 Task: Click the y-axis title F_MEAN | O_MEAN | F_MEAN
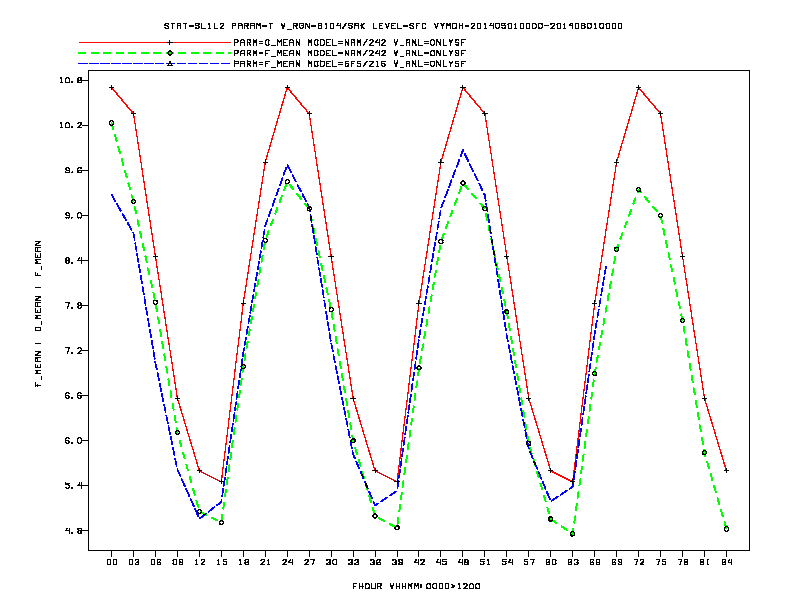click(38, 314)
